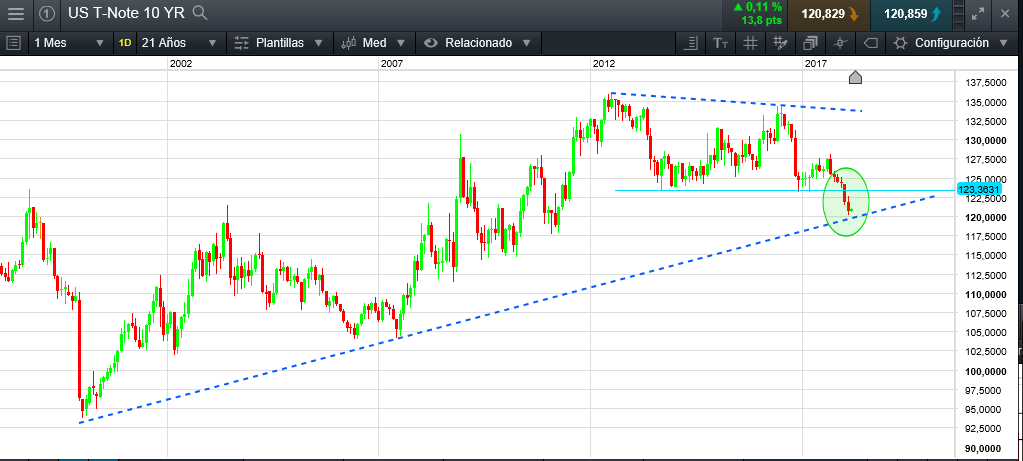Toggle the chart grid icon
The width and height of the screenshot is (1023, 461).
pyautogui.click(x=750, y=44)
